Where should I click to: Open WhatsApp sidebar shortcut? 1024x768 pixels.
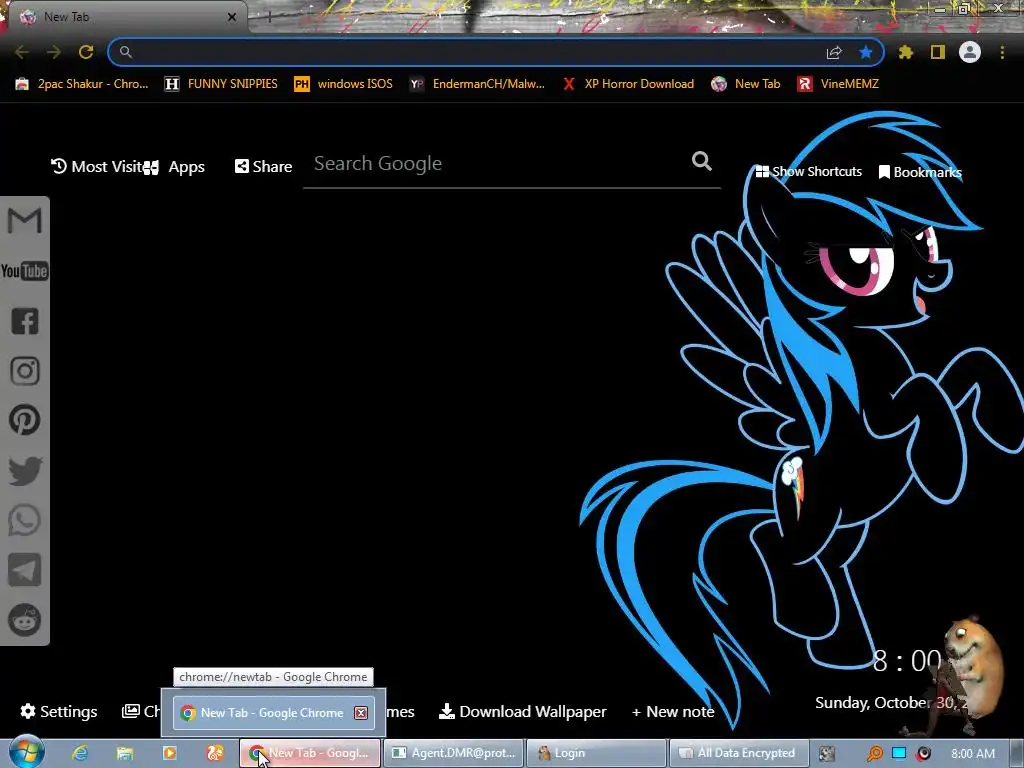click(x=25, y=520)
